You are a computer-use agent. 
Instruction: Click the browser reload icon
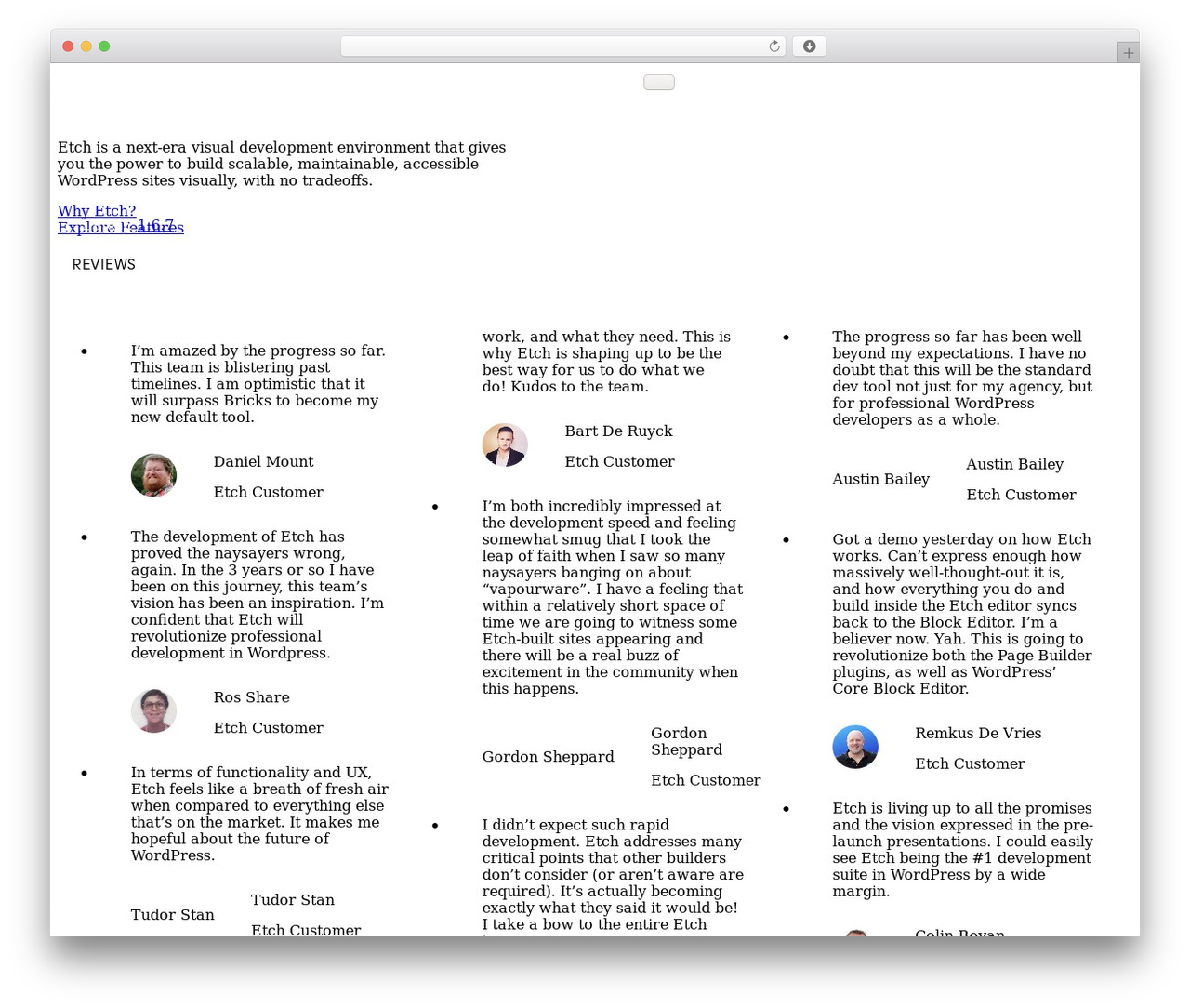tap(773, 46)
